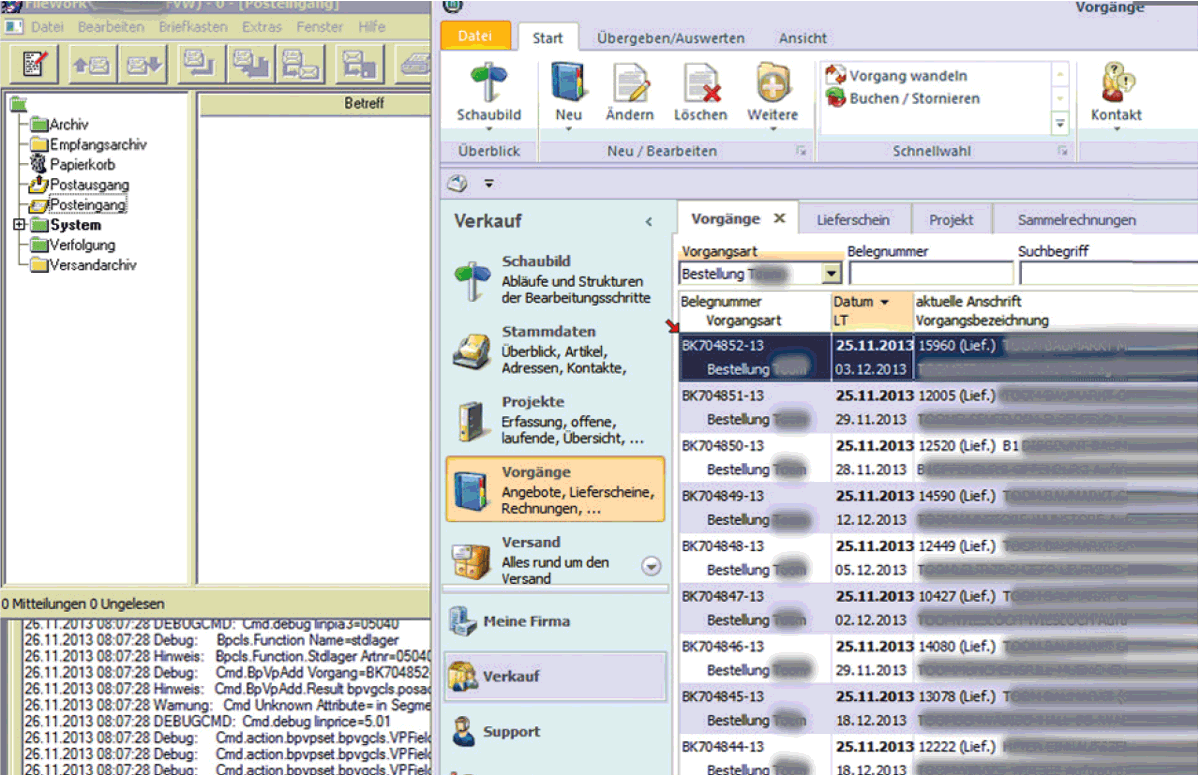Image resolution: width=1200 pixels, height=776 pixels.
Task: Expand the System folder node
Action: coord(19,225)
